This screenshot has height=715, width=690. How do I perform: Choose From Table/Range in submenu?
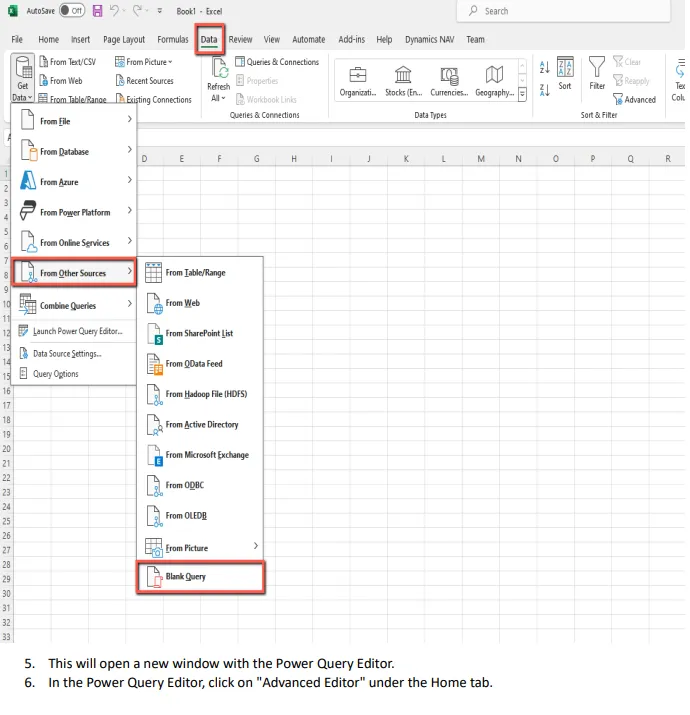[200, 273]
